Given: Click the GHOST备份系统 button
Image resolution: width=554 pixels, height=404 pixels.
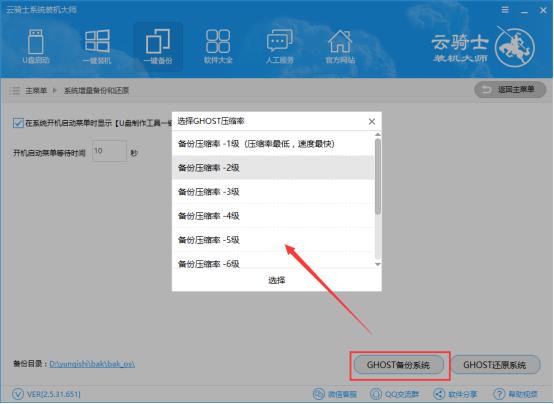Looking at the screenshot, I should [x=399, y=365].
